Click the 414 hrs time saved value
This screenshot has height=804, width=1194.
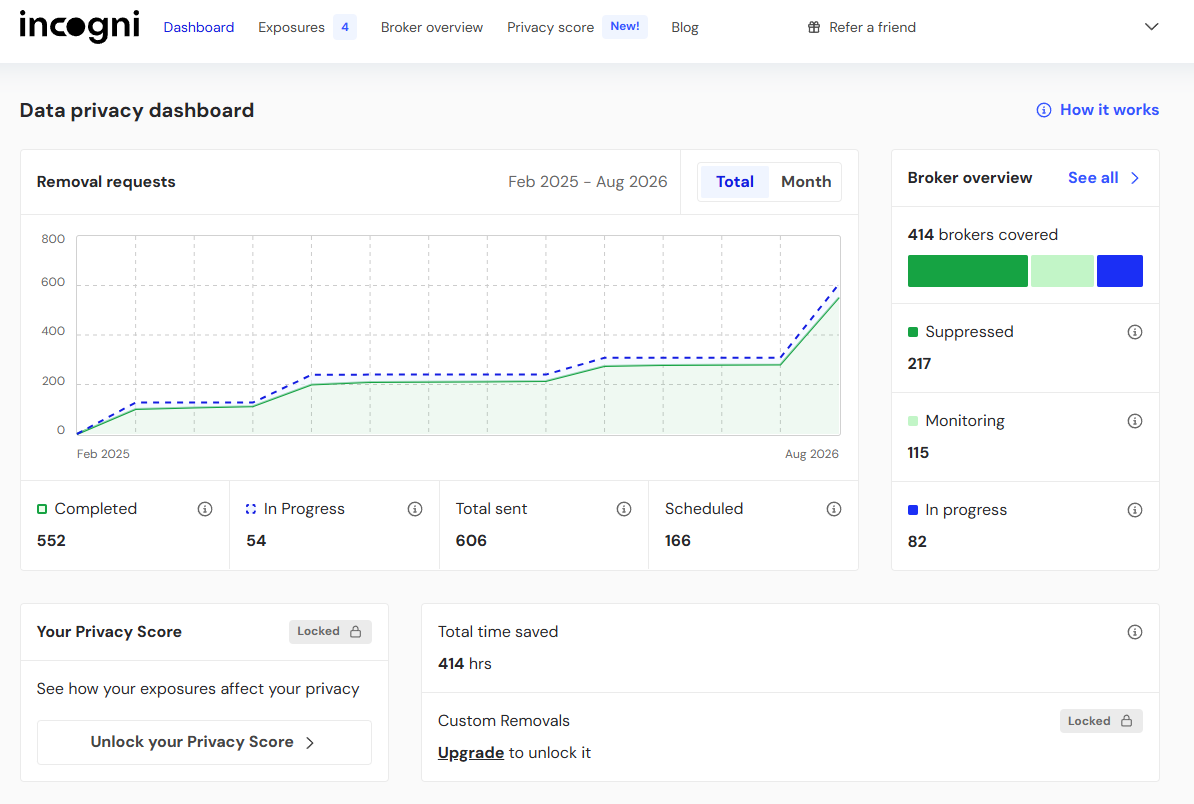[465, 664]
